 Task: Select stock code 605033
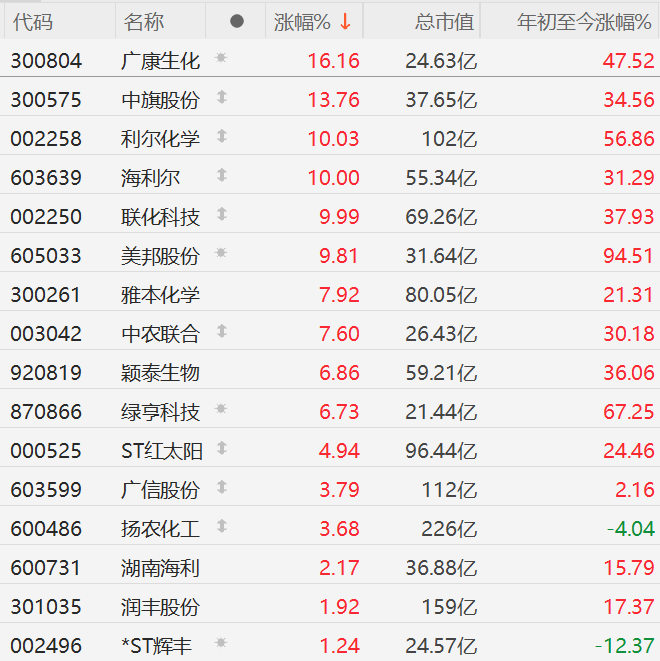click(x=46, y=256)
